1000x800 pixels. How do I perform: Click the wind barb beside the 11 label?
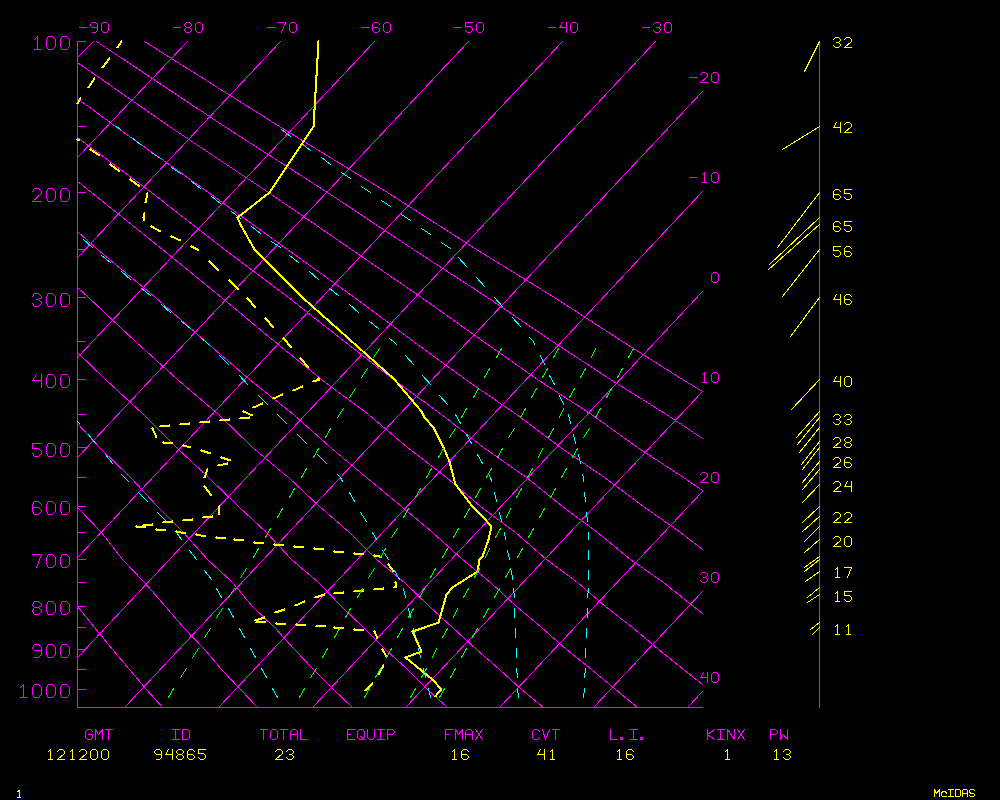(815, 628)
